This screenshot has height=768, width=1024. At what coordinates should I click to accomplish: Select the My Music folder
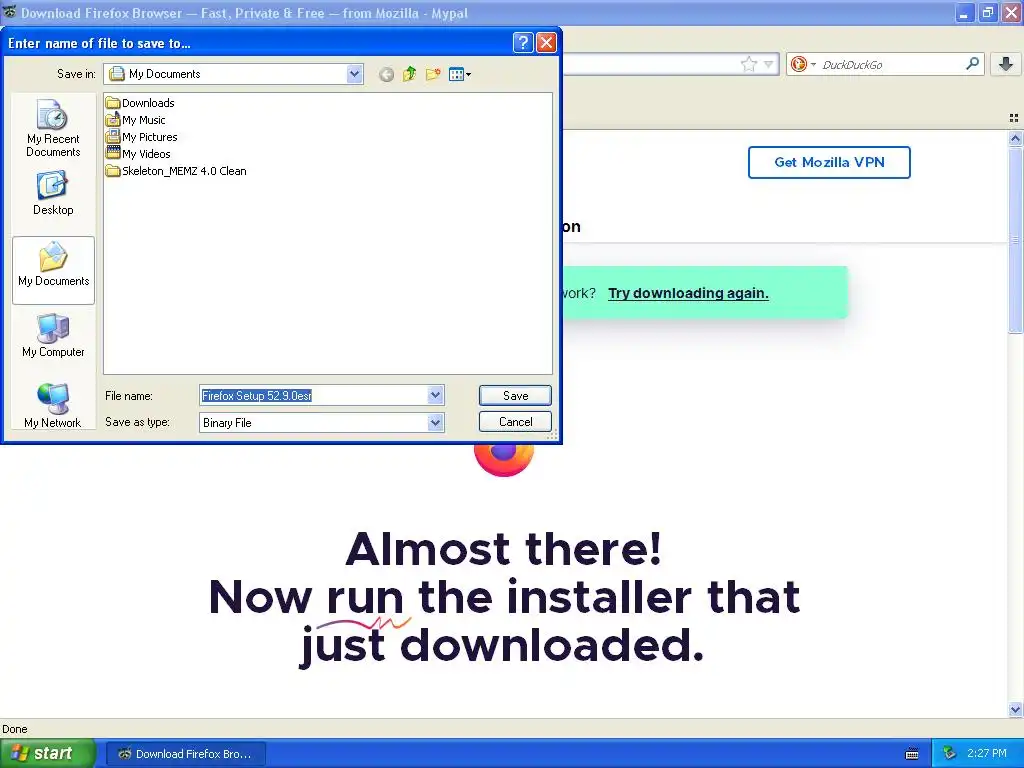(x=136, y=120)
